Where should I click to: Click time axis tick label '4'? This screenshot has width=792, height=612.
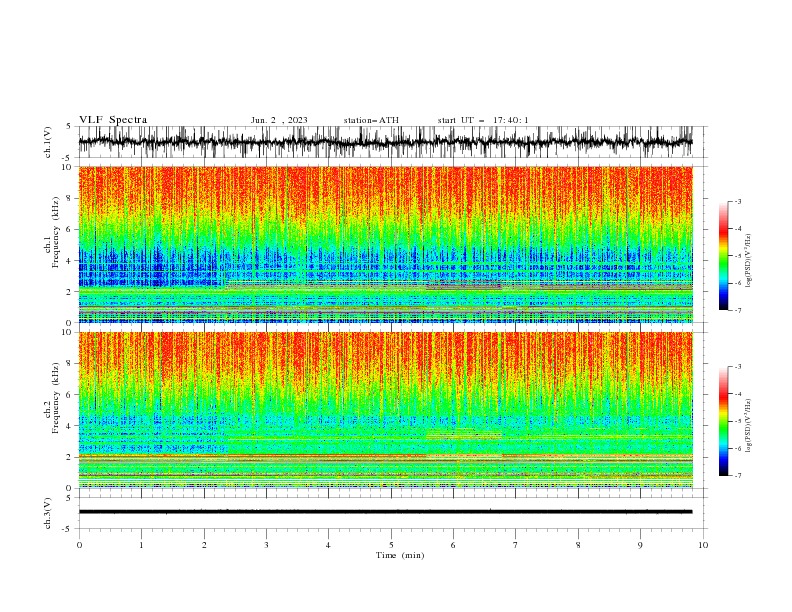coord(328,545)
